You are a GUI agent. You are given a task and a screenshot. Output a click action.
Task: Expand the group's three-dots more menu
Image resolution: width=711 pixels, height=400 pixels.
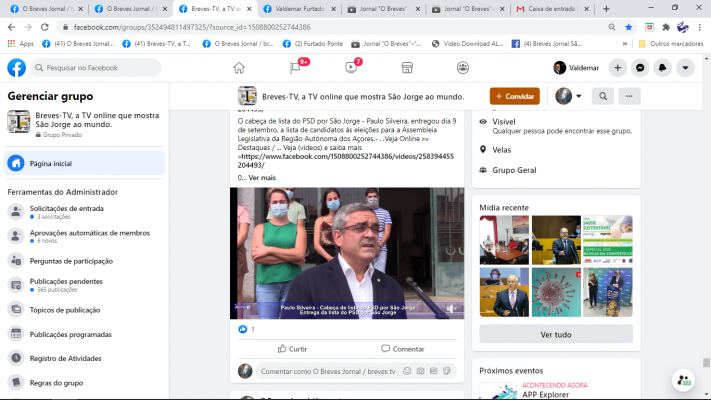(x=629, y=97)
